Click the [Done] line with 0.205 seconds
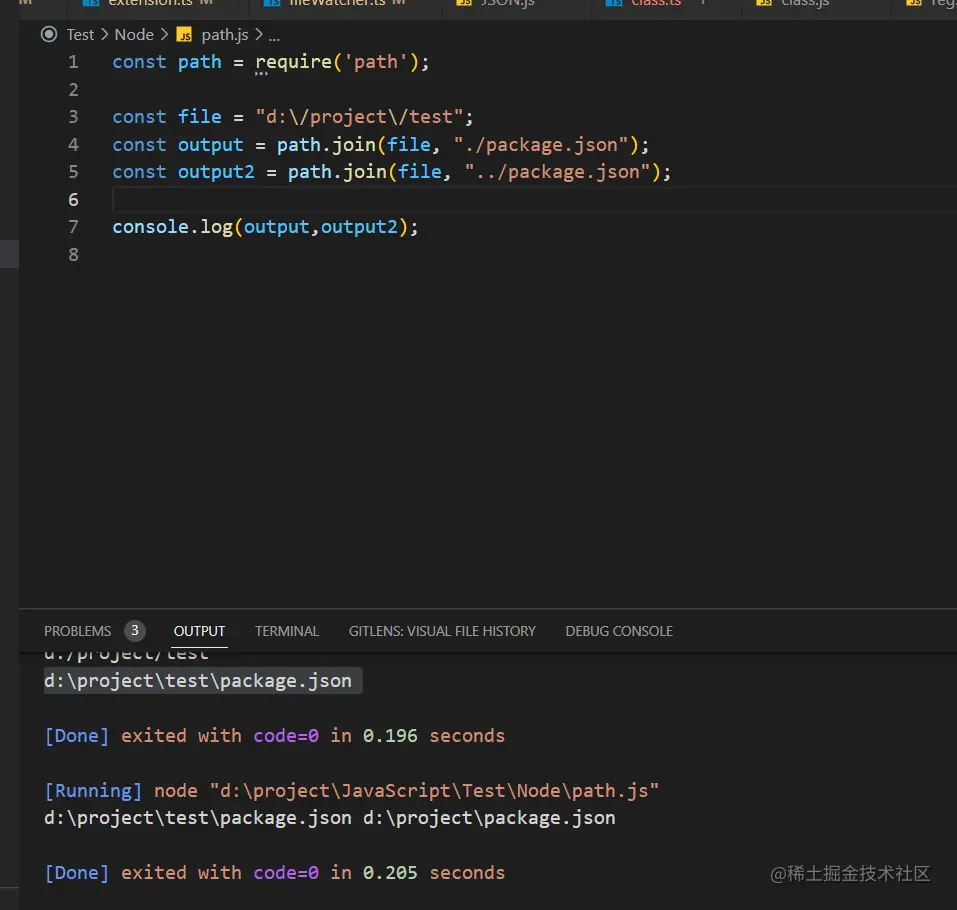Viewport: 957px width, 910px height. (x=275, y=873)
